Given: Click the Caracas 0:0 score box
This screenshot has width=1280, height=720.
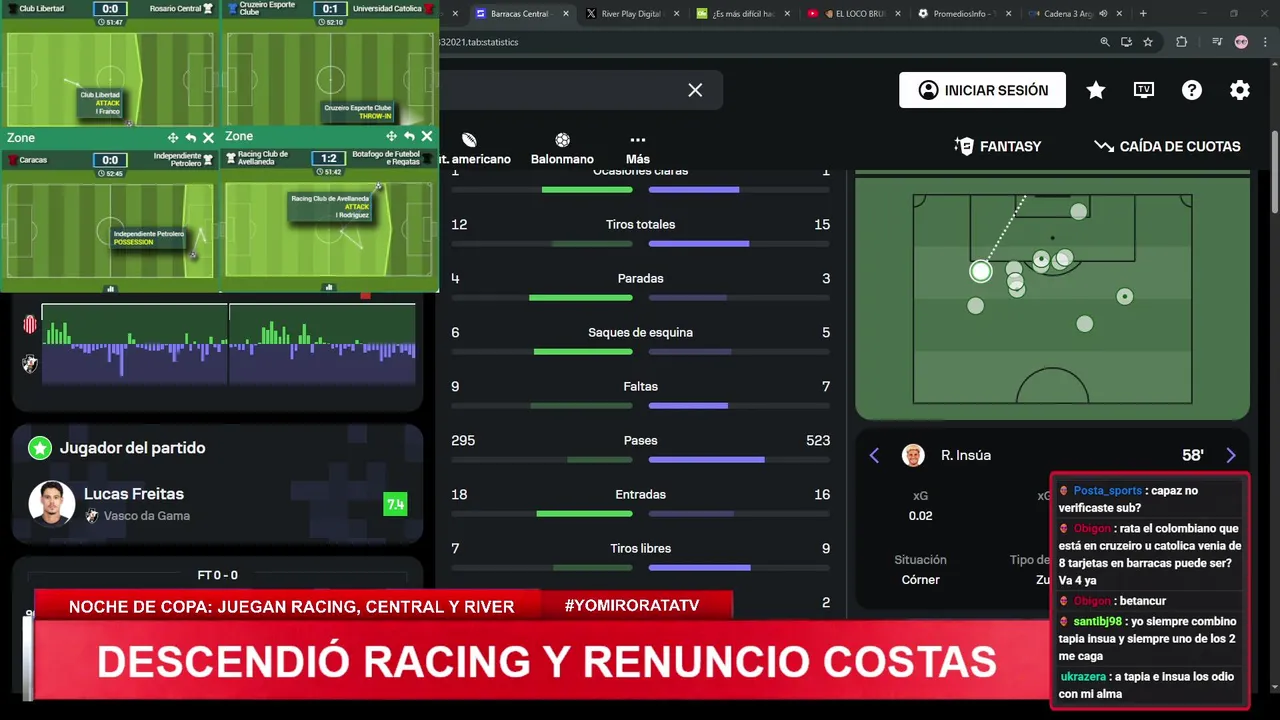Looking at the screenshot, I should tap(110, 160).
